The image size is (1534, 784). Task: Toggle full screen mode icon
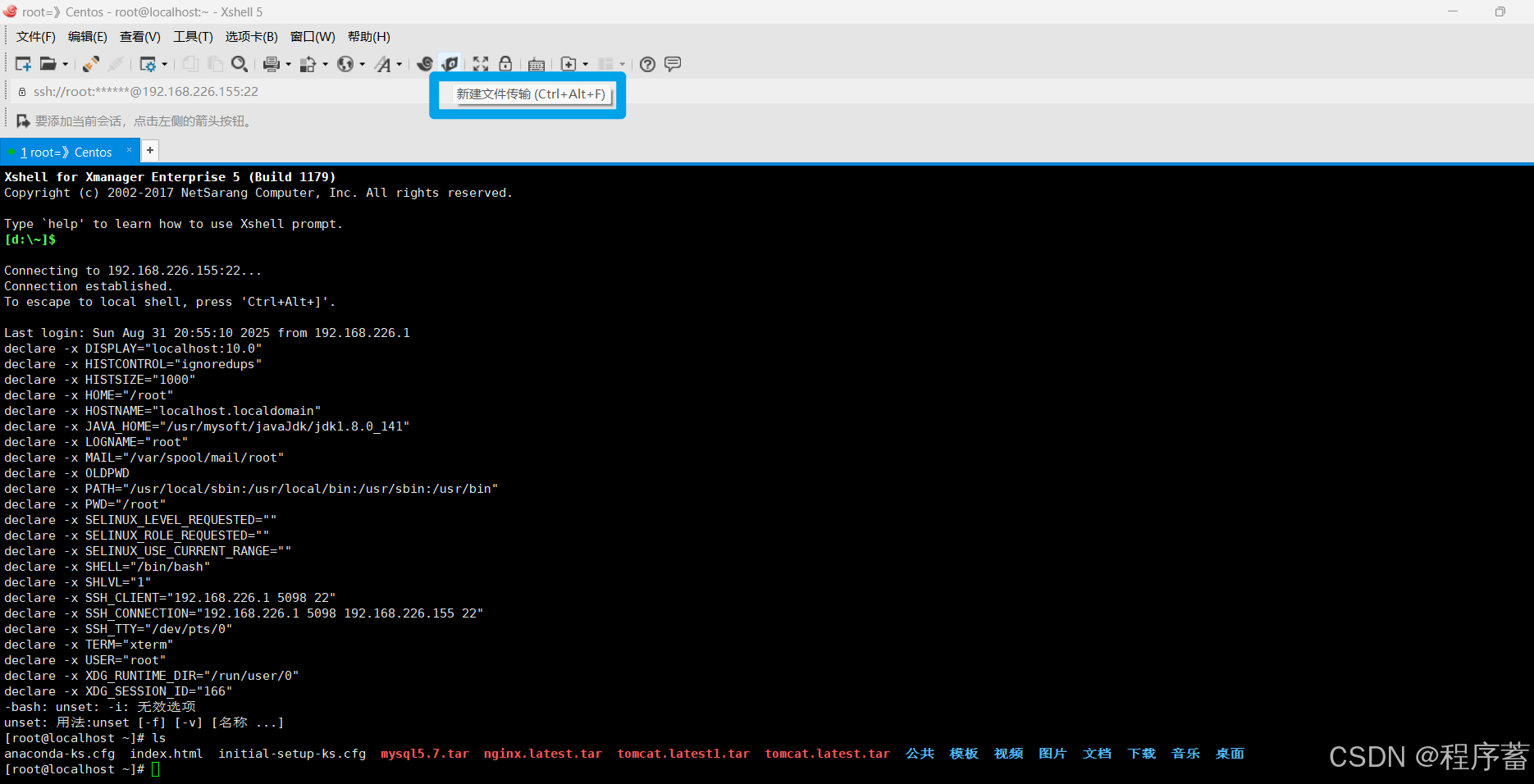pyautogui.click(x=480, y=63)
